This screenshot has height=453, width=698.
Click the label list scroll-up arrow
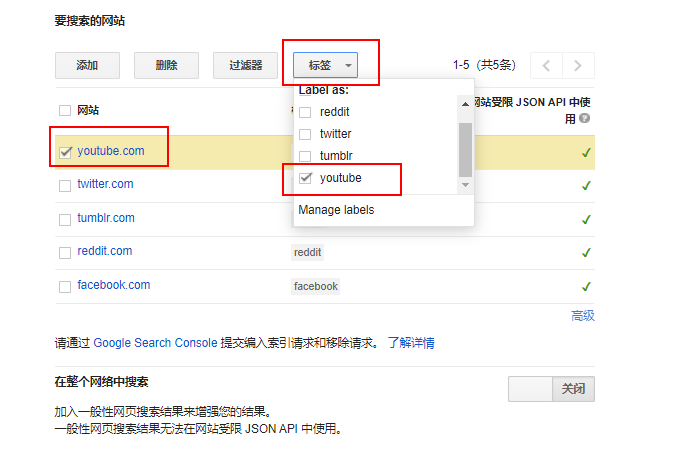coord(465,104)
